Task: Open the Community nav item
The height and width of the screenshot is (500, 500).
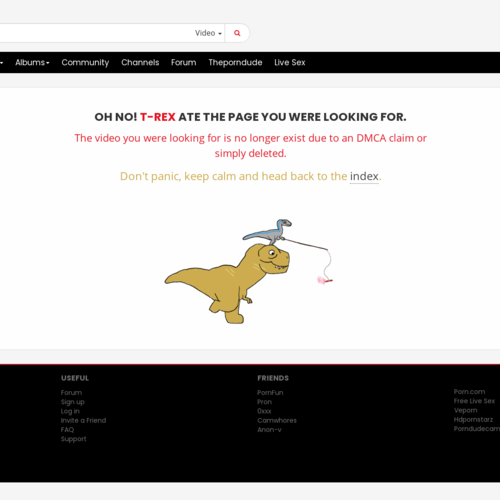Action: click(85, 62)
